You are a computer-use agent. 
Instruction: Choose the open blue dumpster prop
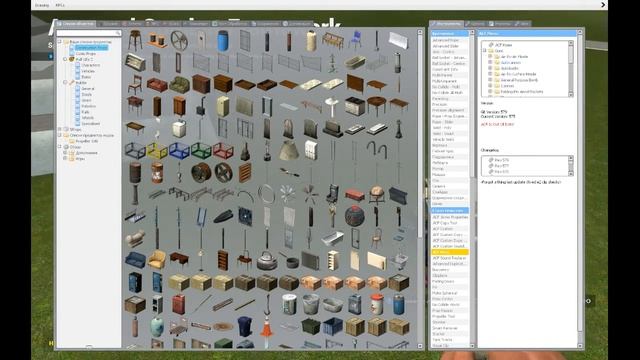pyautogui.click(x=333, y=327)
